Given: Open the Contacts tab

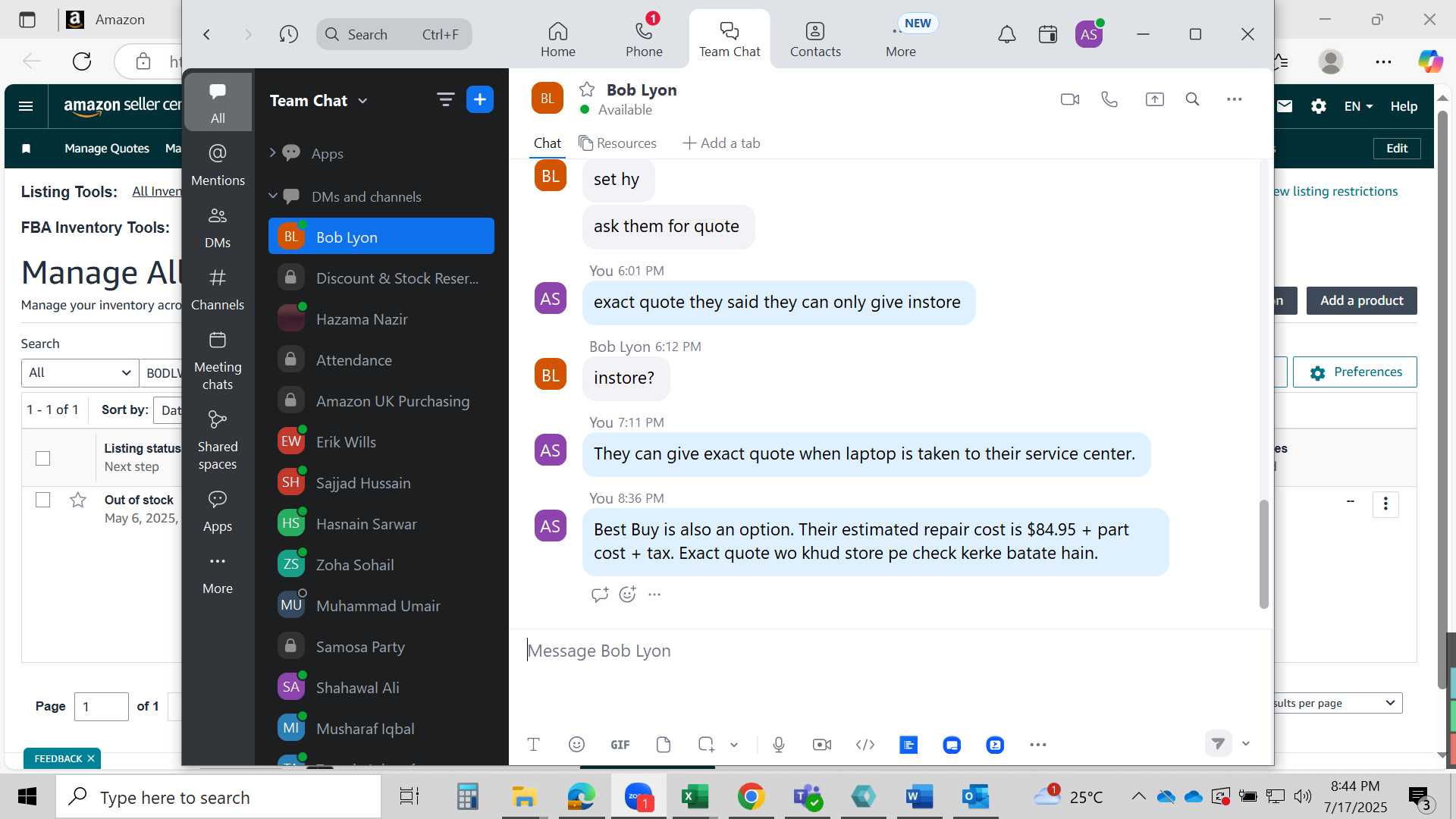Looking at the screenshot, I should point(815,39).
